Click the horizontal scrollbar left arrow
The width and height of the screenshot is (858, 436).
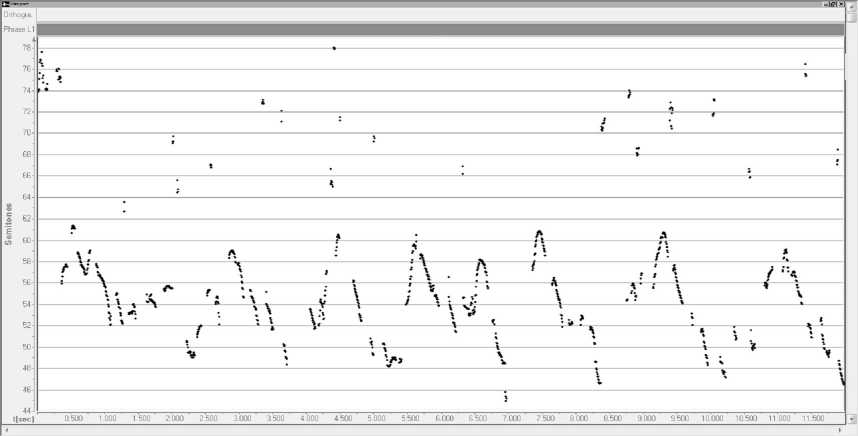[x=6, y=431]
